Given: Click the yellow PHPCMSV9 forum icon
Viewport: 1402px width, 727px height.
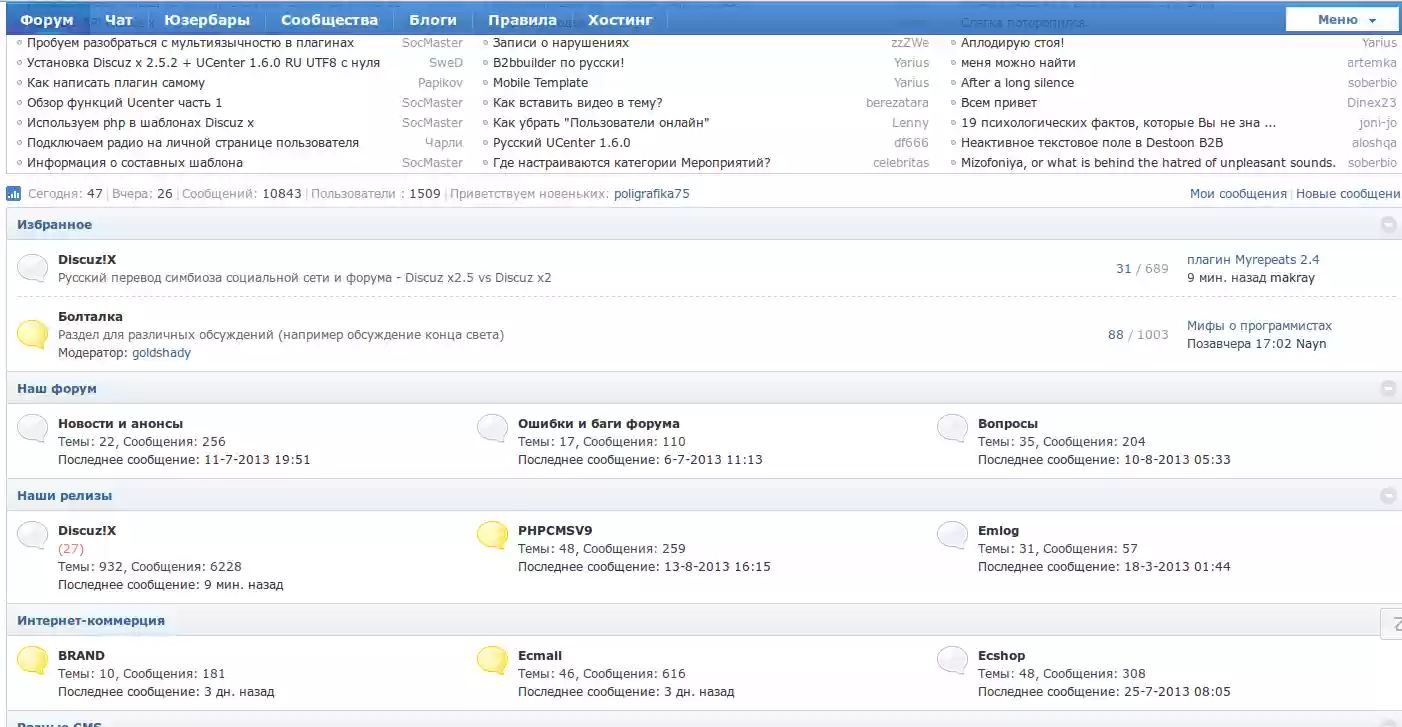Looking at the screenshot, I should click(x=491, y=536).
